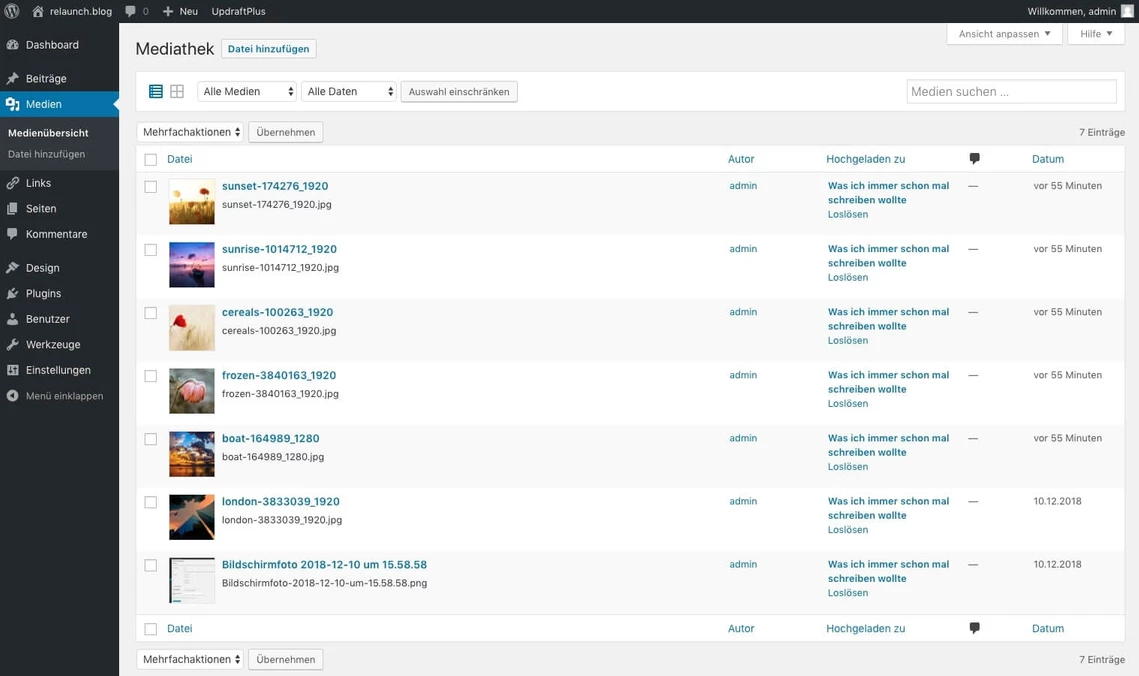Click the Datei hinzufügen button
The image size is (1139, 676).
pos(270,48)
